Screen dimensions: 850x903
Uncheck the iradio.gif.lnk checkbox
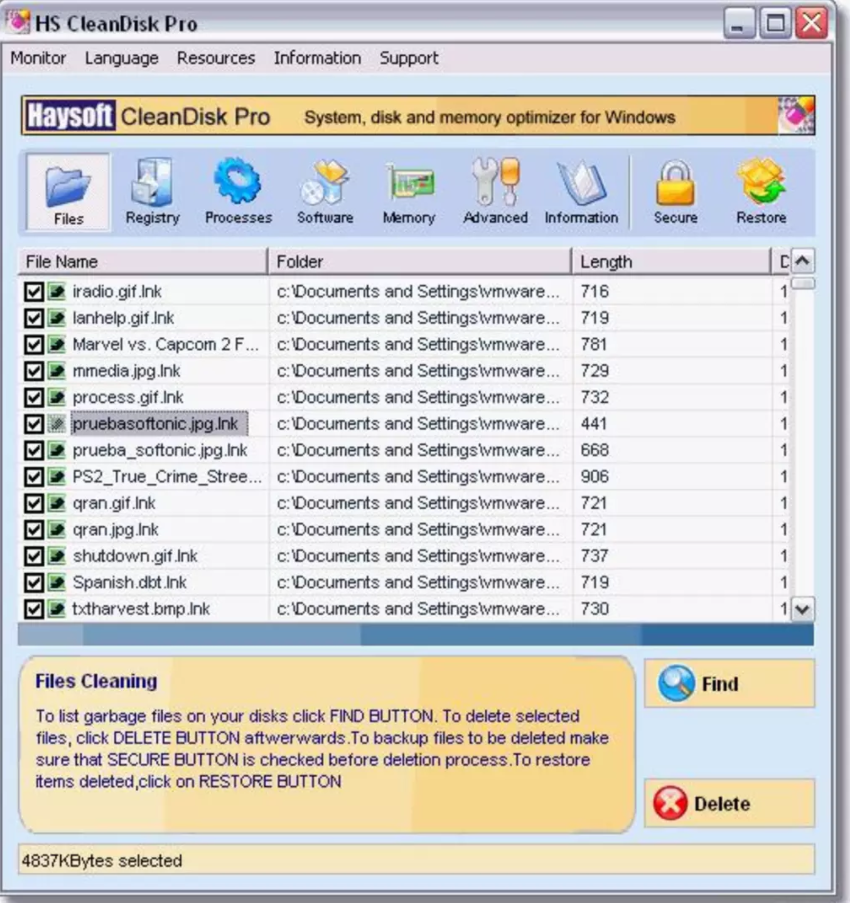click(33, 292)
